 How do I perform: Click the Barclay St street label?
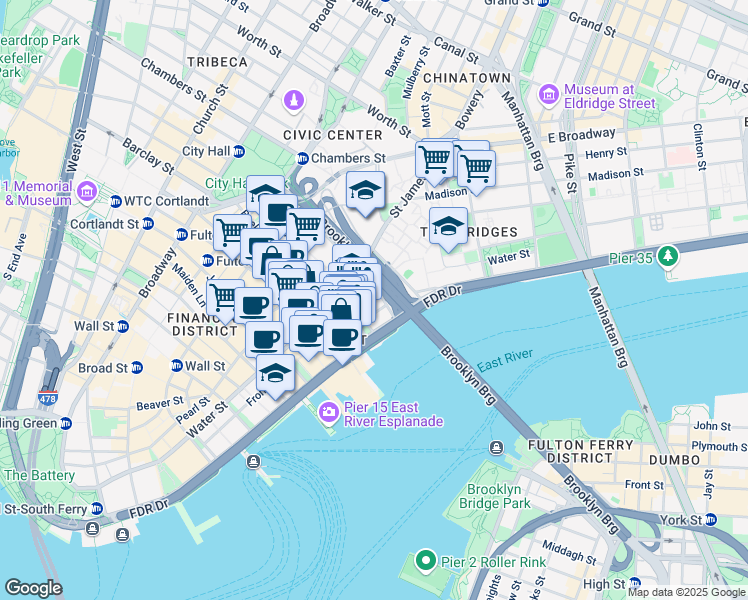(x=148, y=156)
